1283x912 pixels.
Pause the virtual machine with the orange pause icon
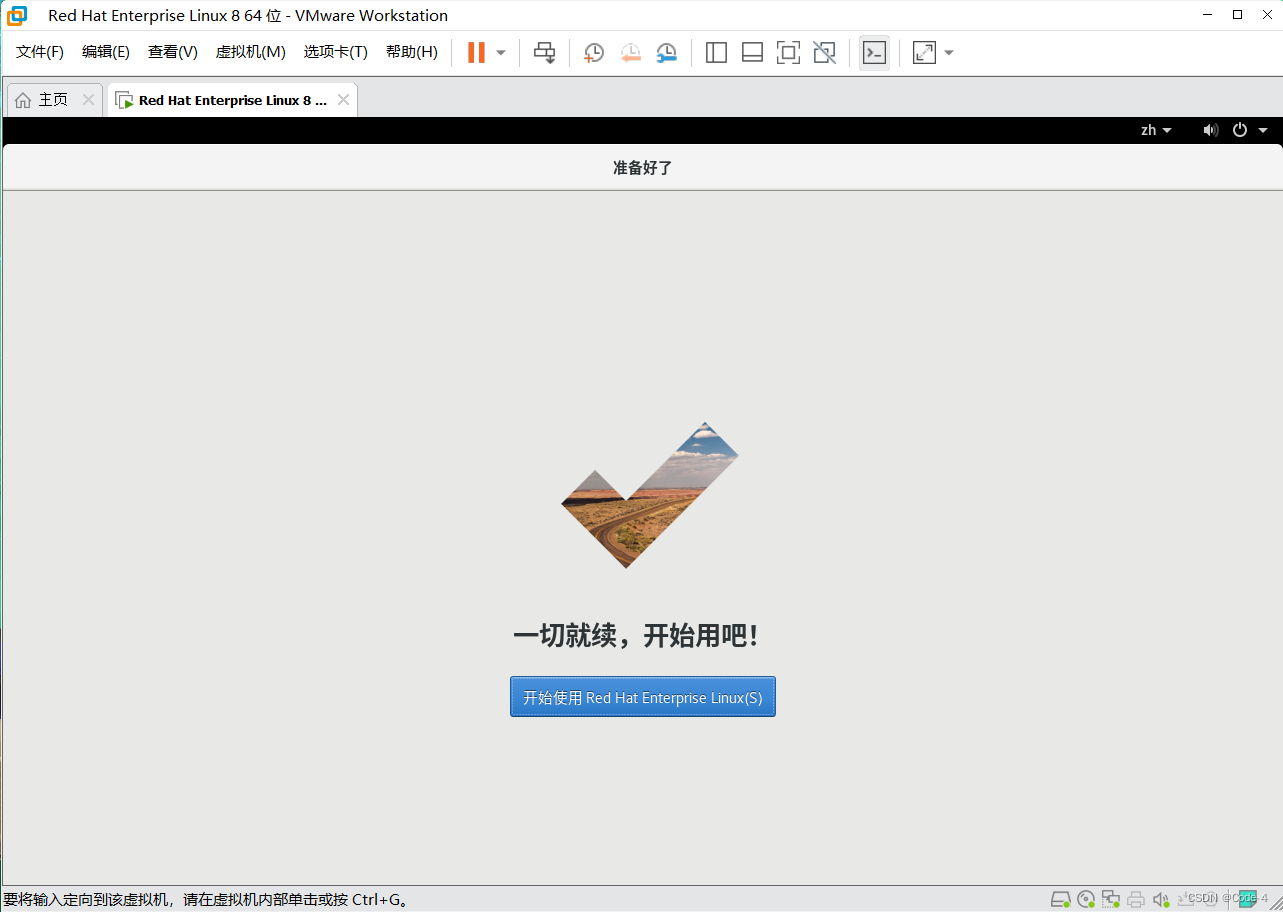pos(476,53)
